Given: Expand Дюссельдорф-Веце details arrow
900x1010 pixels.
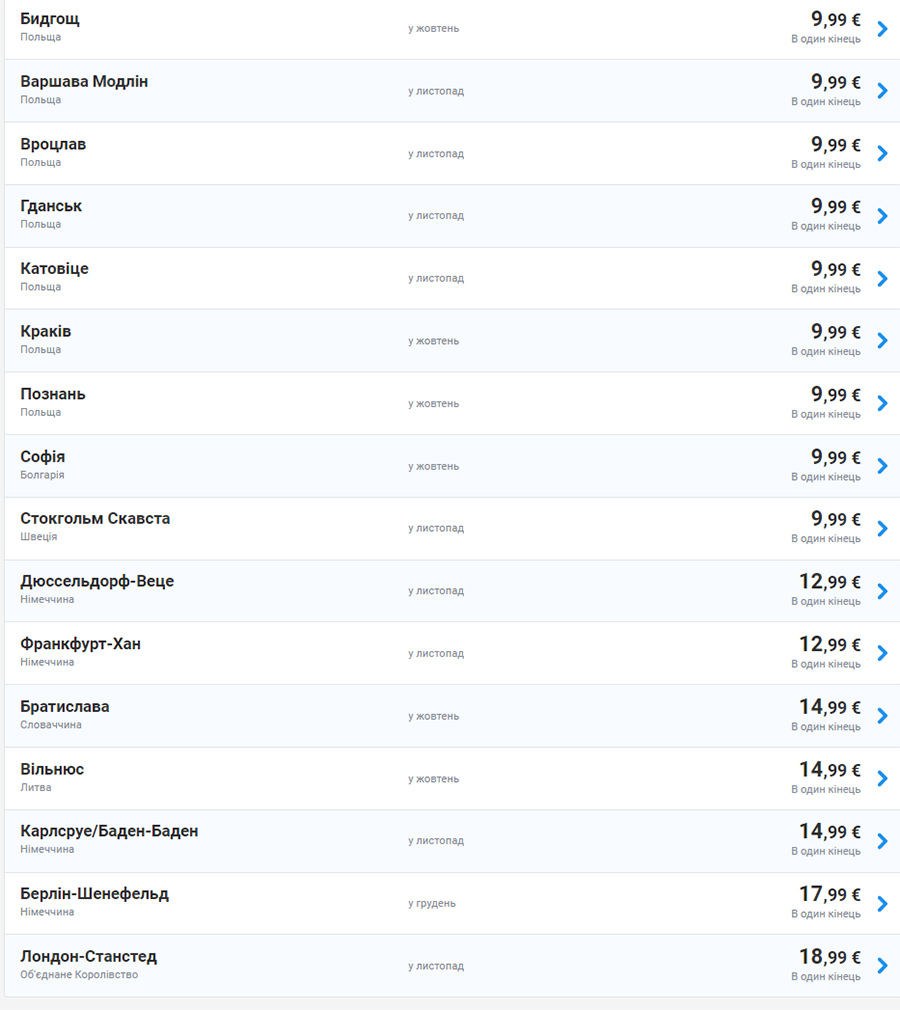Looking at the screenshot, I should pos(883,591).
